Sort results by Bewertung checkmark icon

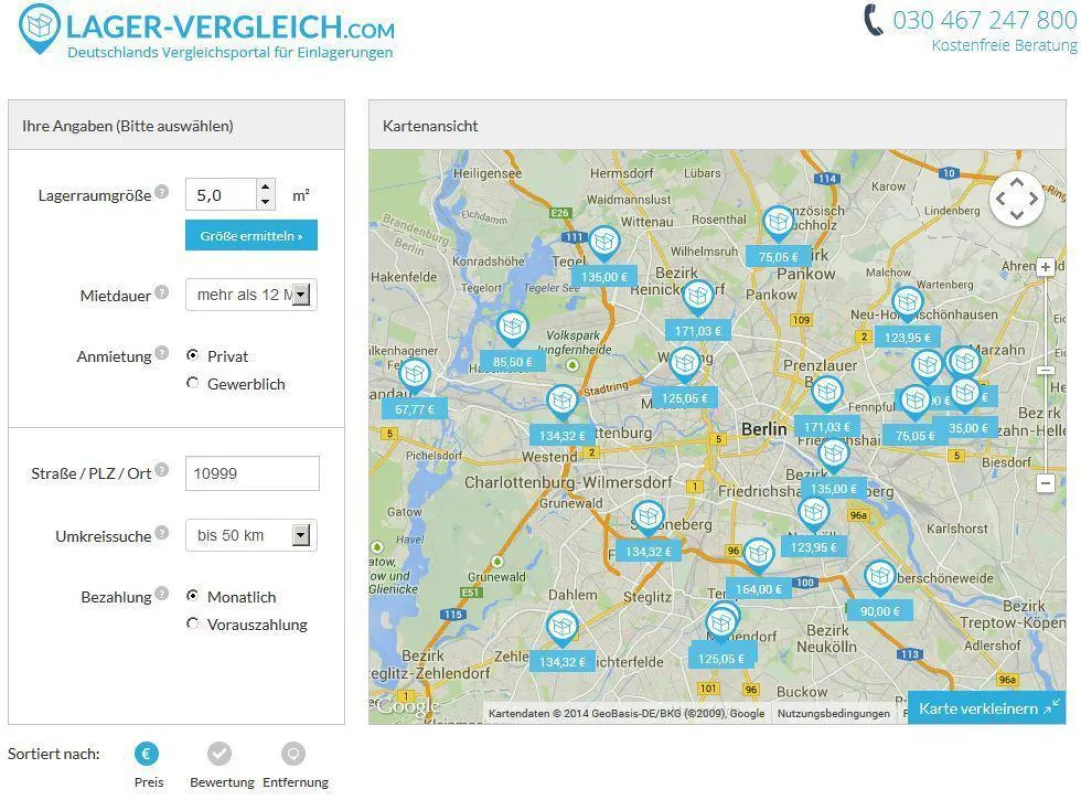[x=220, y=754]
